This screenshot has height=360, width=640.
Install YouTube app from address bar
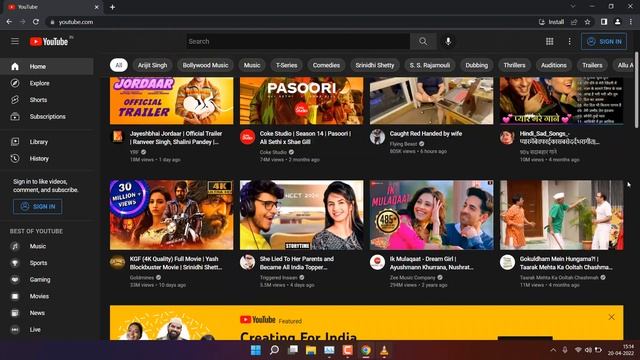[551, 22]
